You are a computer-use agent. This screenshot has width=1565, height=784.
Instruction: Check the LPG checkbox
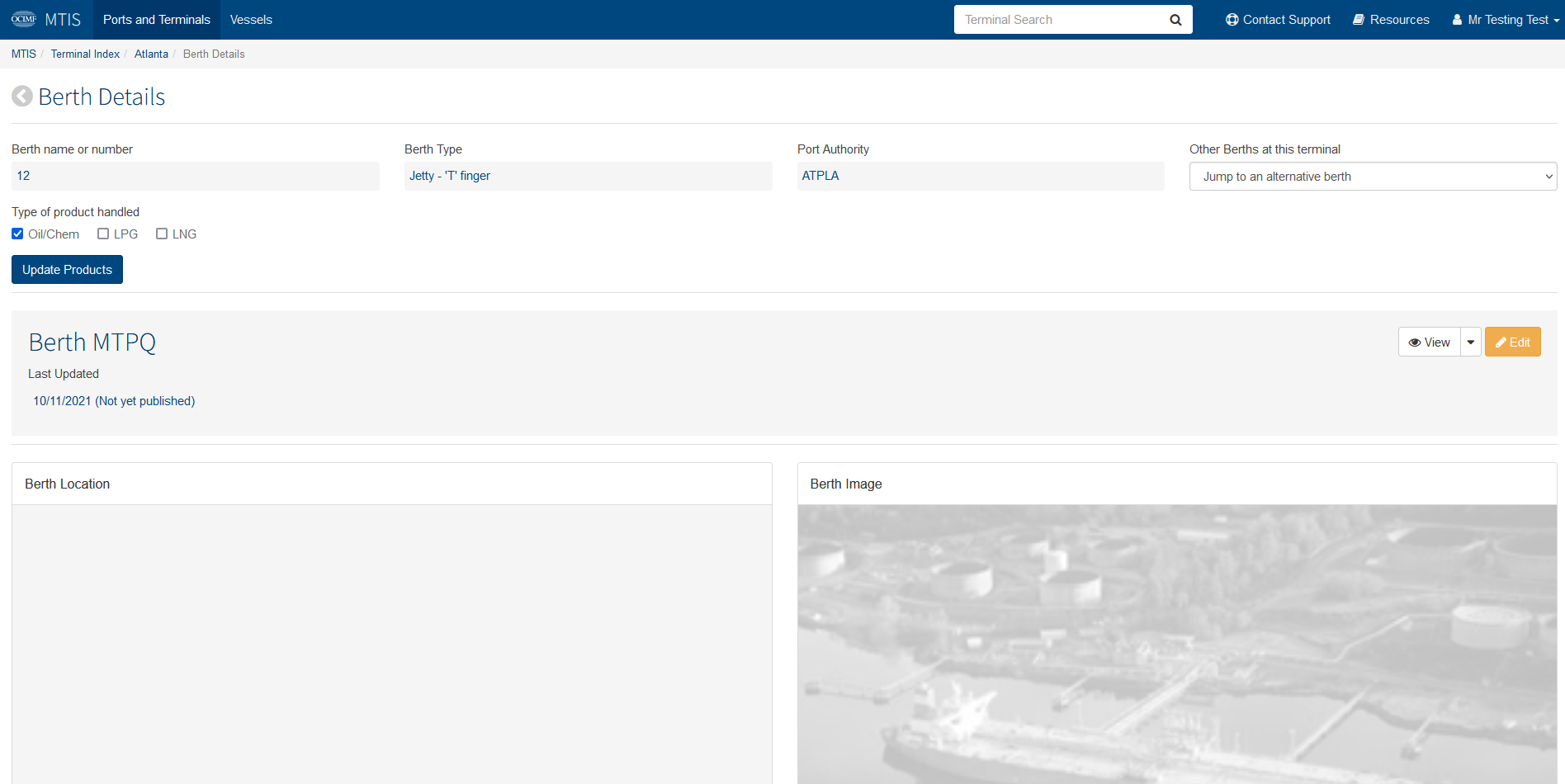(103, 234)
